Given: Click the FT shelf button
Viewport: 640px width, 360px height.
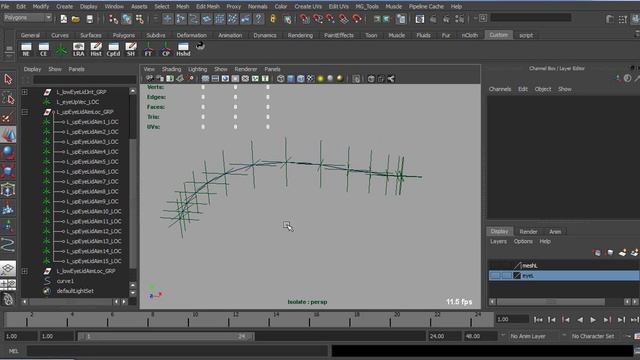Looking at the screenshot, I should 148,49.
